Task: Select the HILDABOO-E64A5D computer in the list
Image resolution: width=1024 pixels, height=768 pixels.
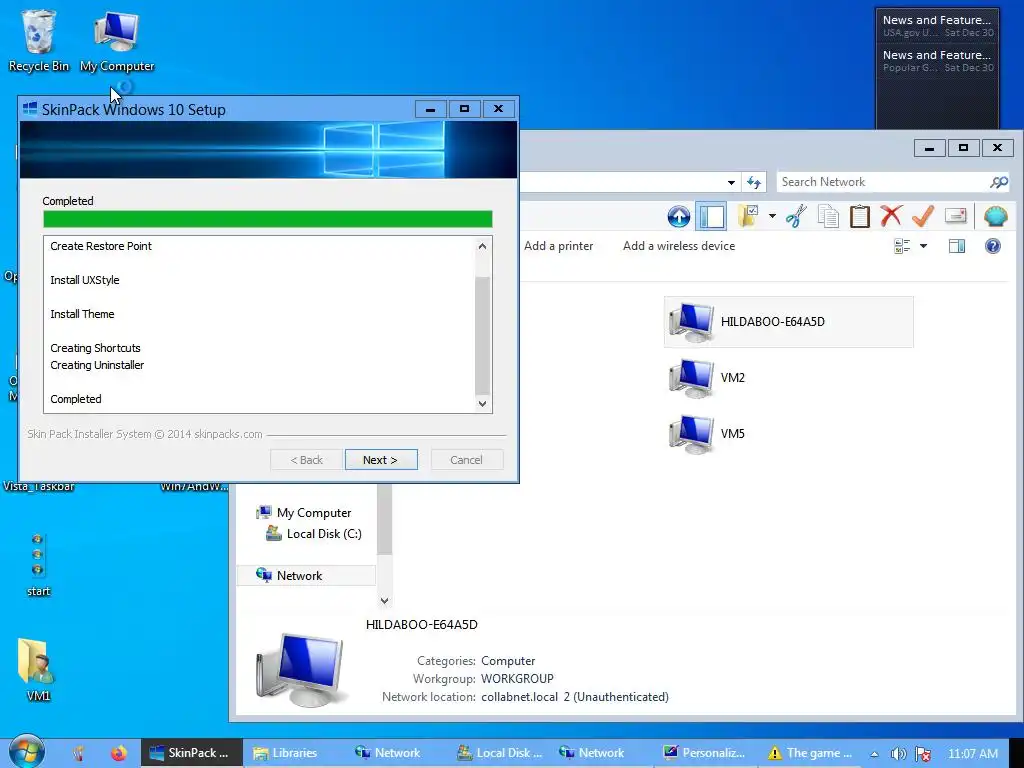Action: tap(788, 322)
